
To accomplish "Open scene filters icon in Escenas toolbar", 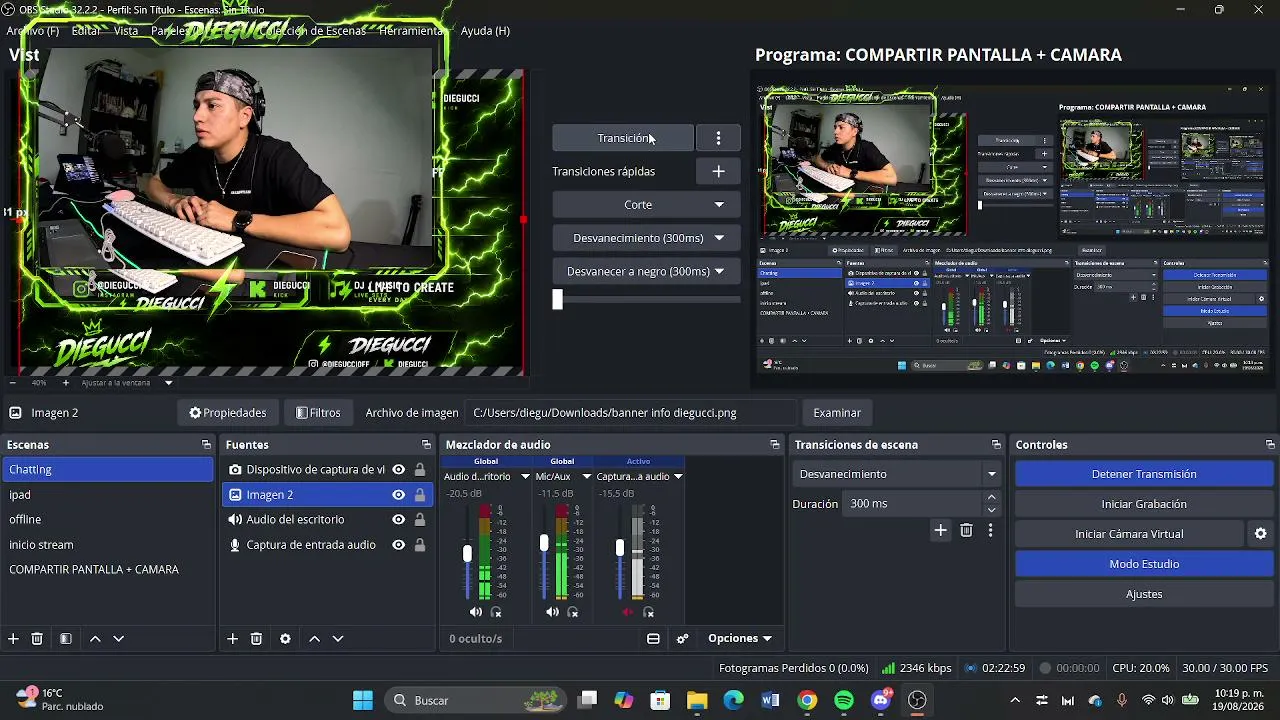I will [x=66, y=639].
